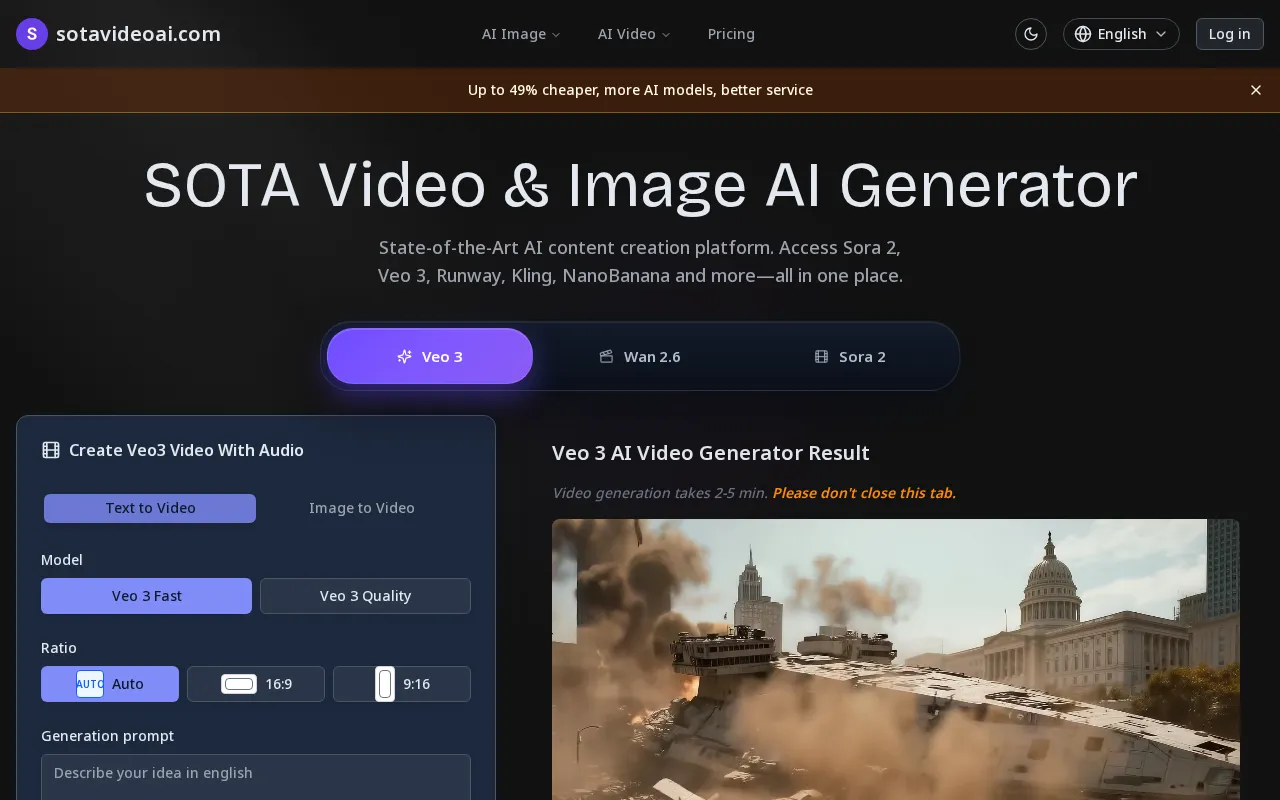Select the 16:9 aspect ratio option
1280x800 pixels.
tap(256, 684)
